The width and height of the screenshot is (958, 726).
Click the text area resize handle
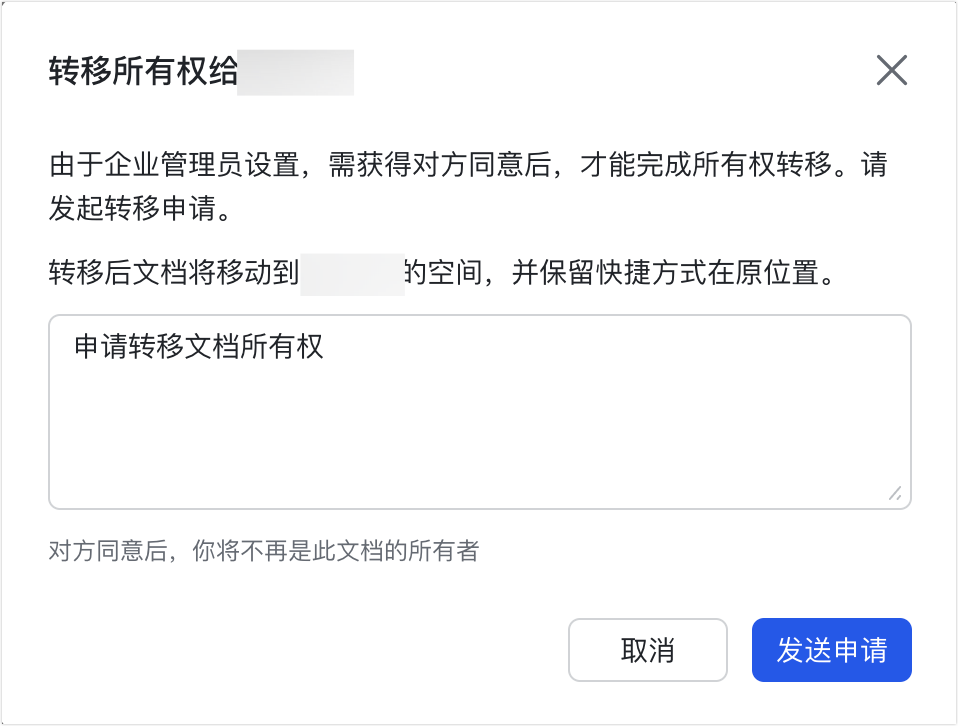click(894, 493)
